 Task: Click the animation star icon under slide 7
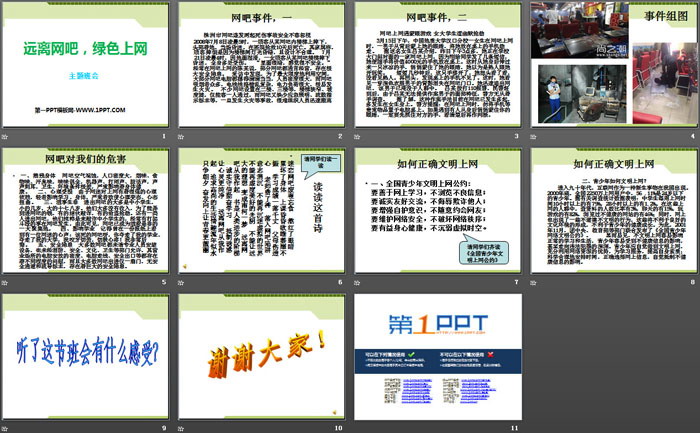point(357,283)
